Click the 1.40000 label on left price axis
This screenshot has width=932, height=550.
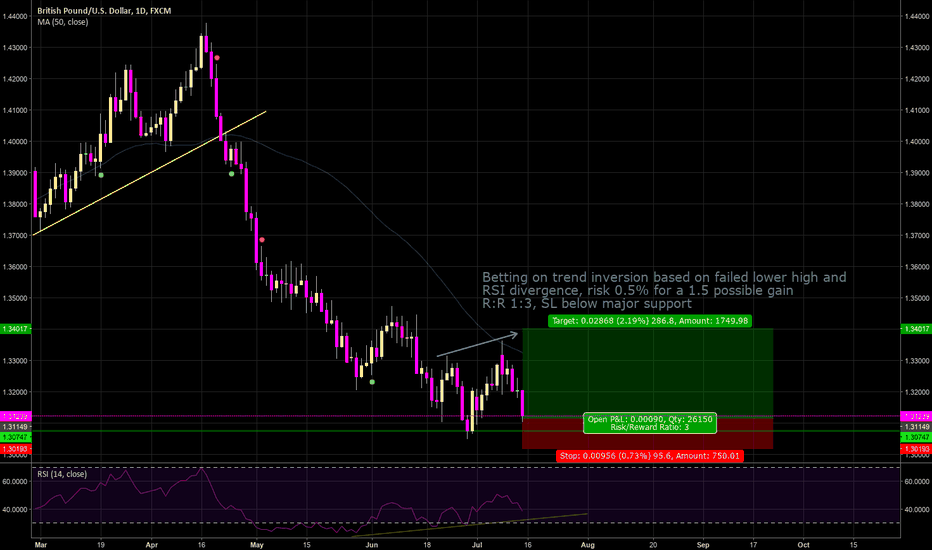point(15,142)
